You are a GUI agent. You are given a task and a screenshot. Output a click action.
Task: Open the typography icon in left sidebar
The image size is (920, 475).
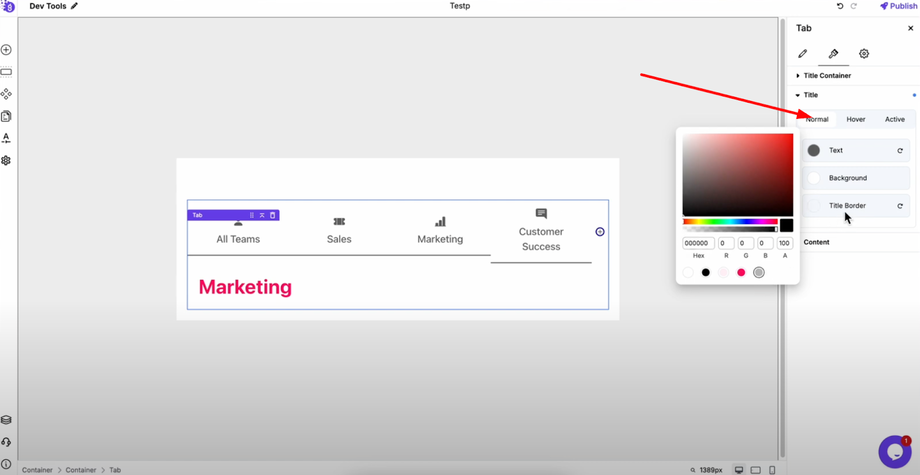click(x=6, y=138)
